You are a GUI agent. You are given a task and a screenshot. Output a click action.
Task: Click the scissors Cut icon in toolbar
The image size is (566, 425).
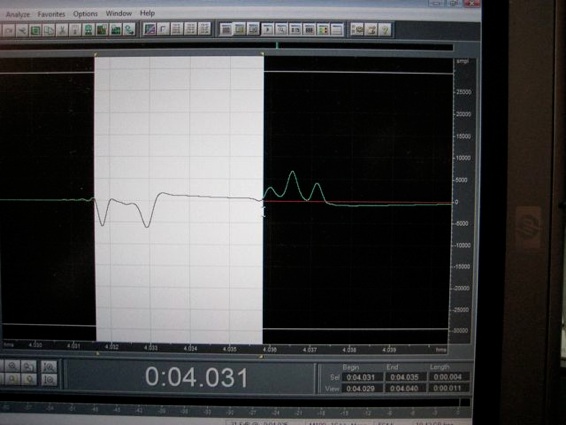62,30
